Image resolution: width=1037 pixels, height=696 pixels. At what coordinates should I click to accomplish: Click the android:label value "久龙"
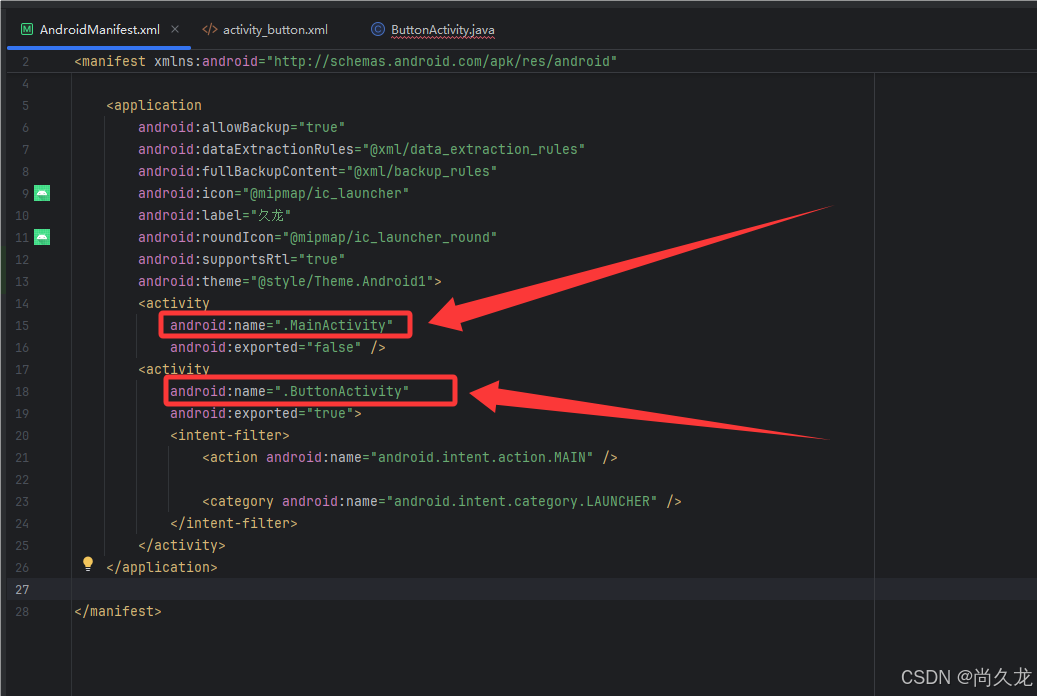270,216
